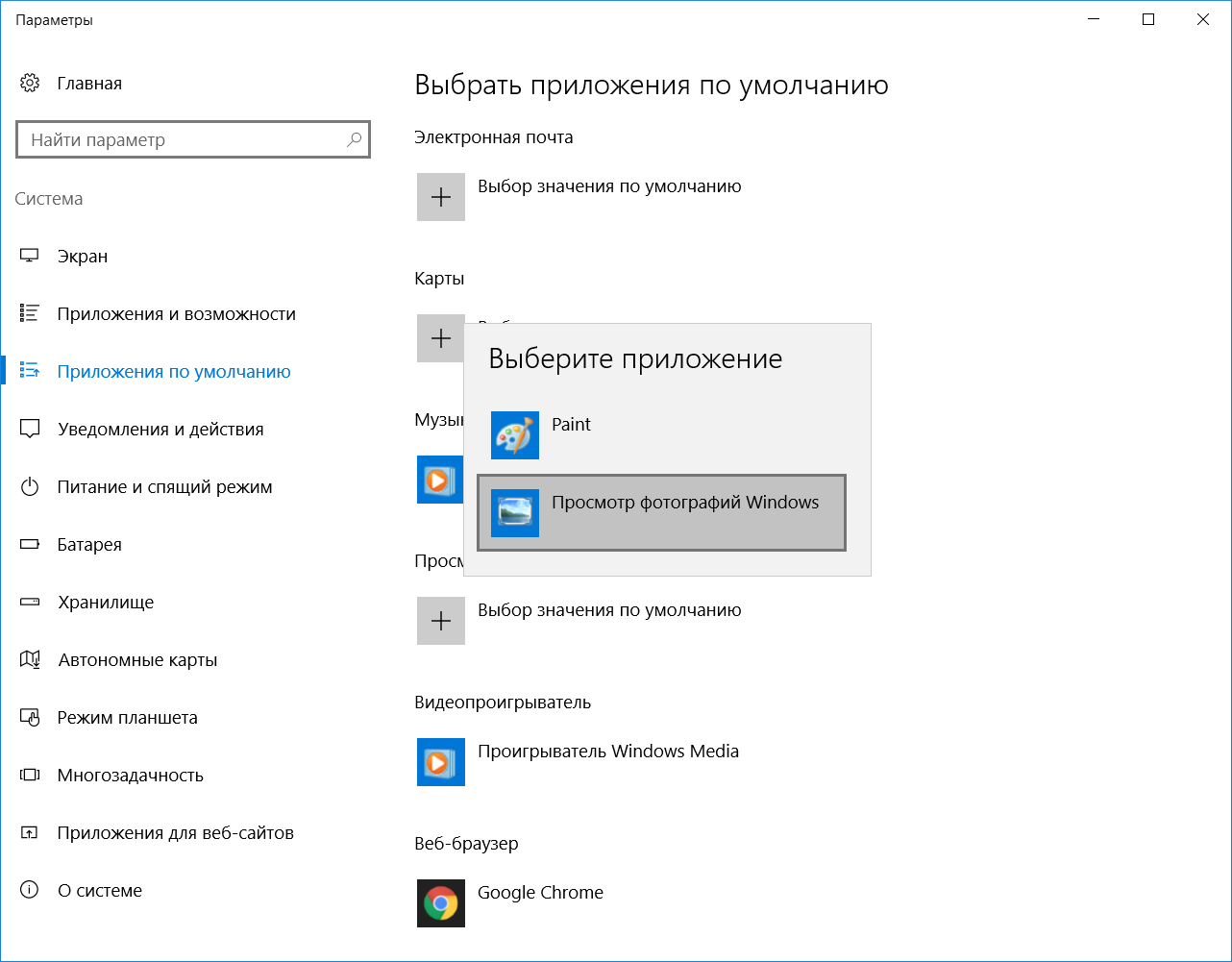This screenshot has height=962, width=1232.
Task: Click the plus icon under Карты
Action: pos(441,338)
